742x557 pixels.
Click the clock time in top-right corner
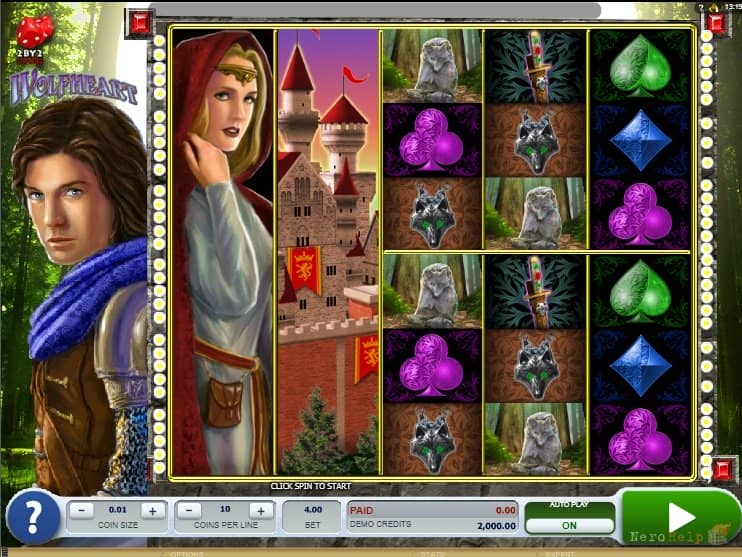pyautogui.click(x=733, y=7)
